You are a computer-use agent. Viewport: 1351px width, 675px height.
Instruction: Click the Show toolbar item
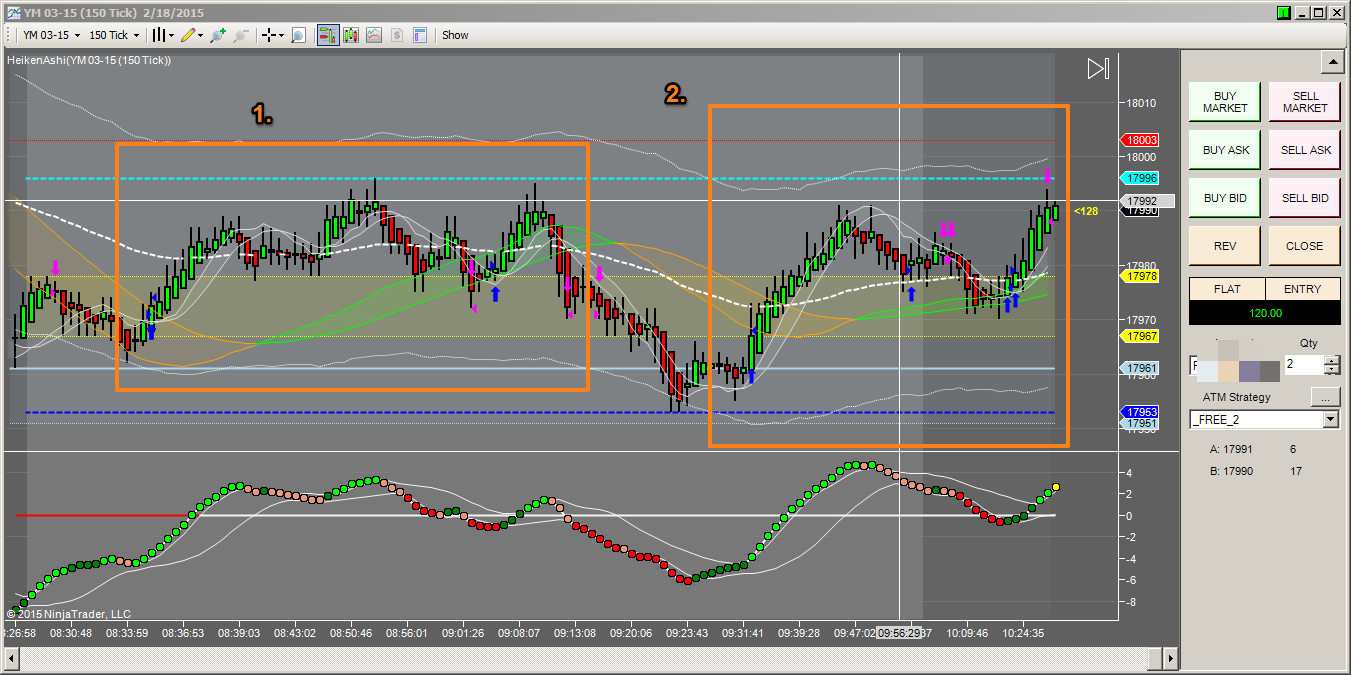click(455, 35)
